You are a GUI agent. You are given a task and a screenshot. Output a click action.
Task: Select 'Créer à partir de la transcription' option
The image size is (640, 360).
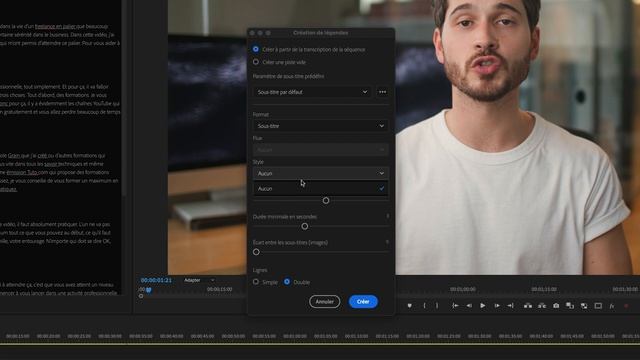tap(256, 49)
